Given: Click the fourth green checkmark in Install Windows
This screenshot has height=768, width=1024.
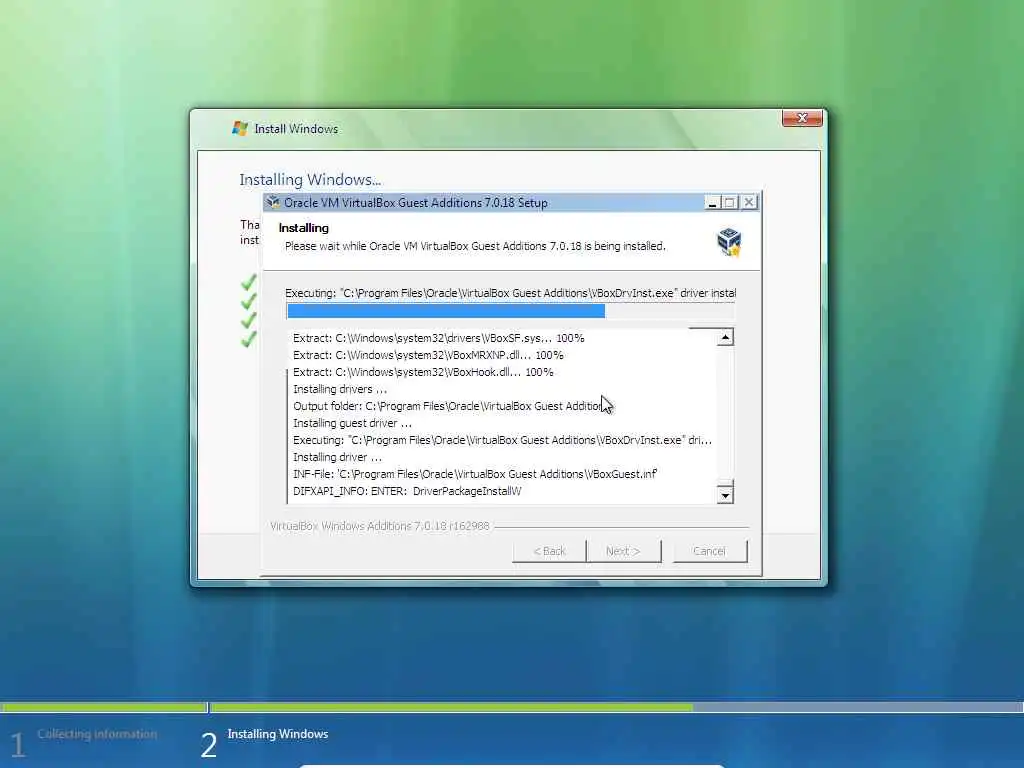Looking at the screenshot, I should point(248,340).
